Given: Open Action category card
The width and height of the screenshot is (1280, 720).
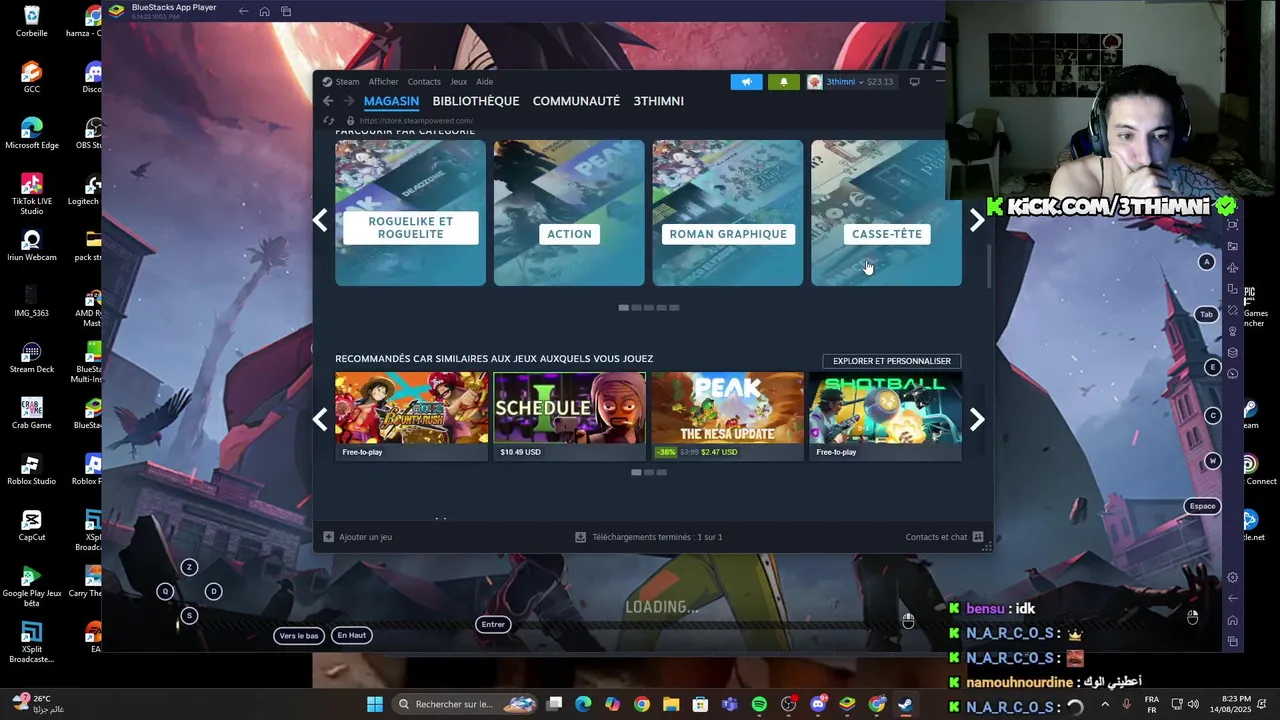Looking at the screenshot, I should tap(569, 213).
